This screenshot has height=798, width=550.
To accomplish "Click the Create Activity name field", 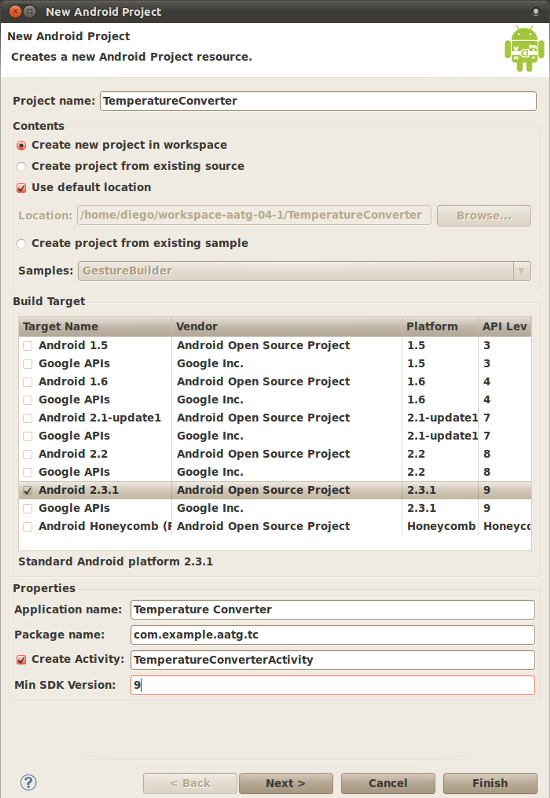I will 332,660.
